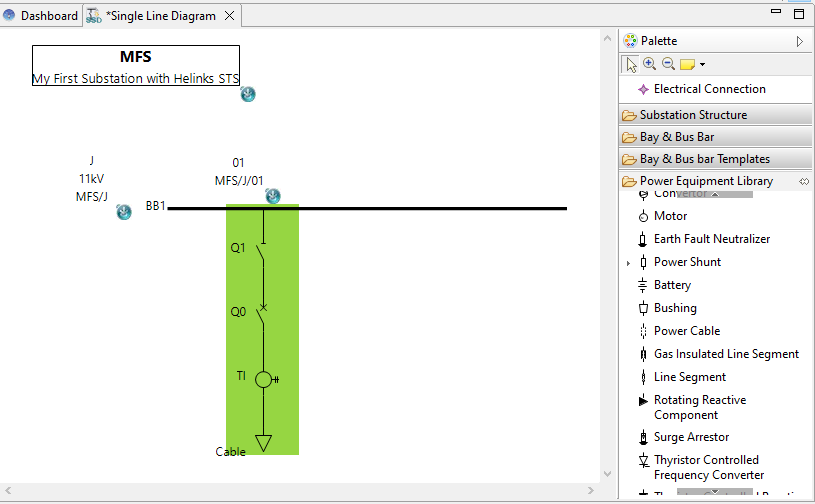Expand the Power Shunt item arrow
Image resolution: width=815 pixels, height=504 pixels.
pyautogui.click(x=628, y=263)
